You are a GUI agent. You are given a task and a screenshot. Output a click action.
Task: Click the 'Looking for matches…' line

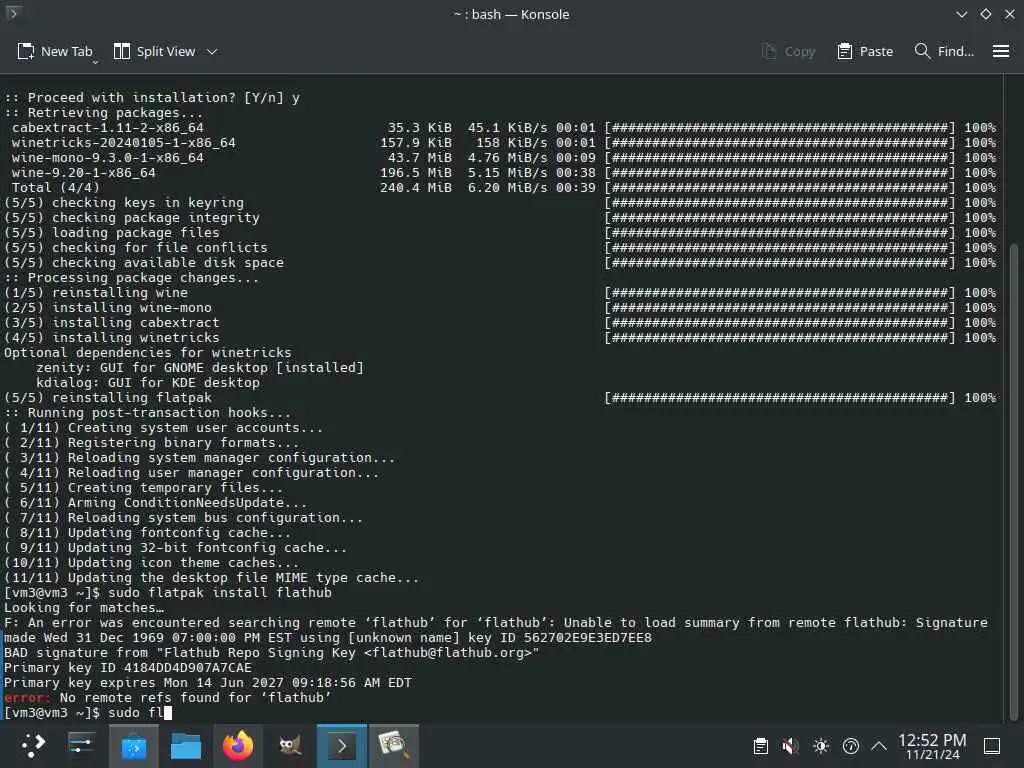(84, 607)
